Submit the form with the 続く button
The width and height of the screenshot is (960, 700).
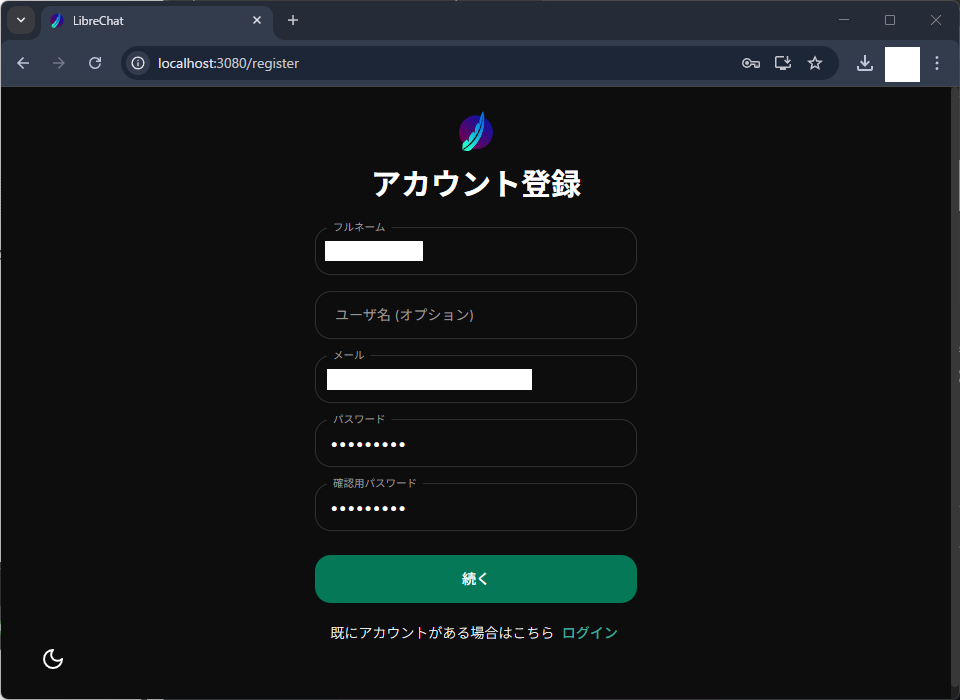pos(476,579)
